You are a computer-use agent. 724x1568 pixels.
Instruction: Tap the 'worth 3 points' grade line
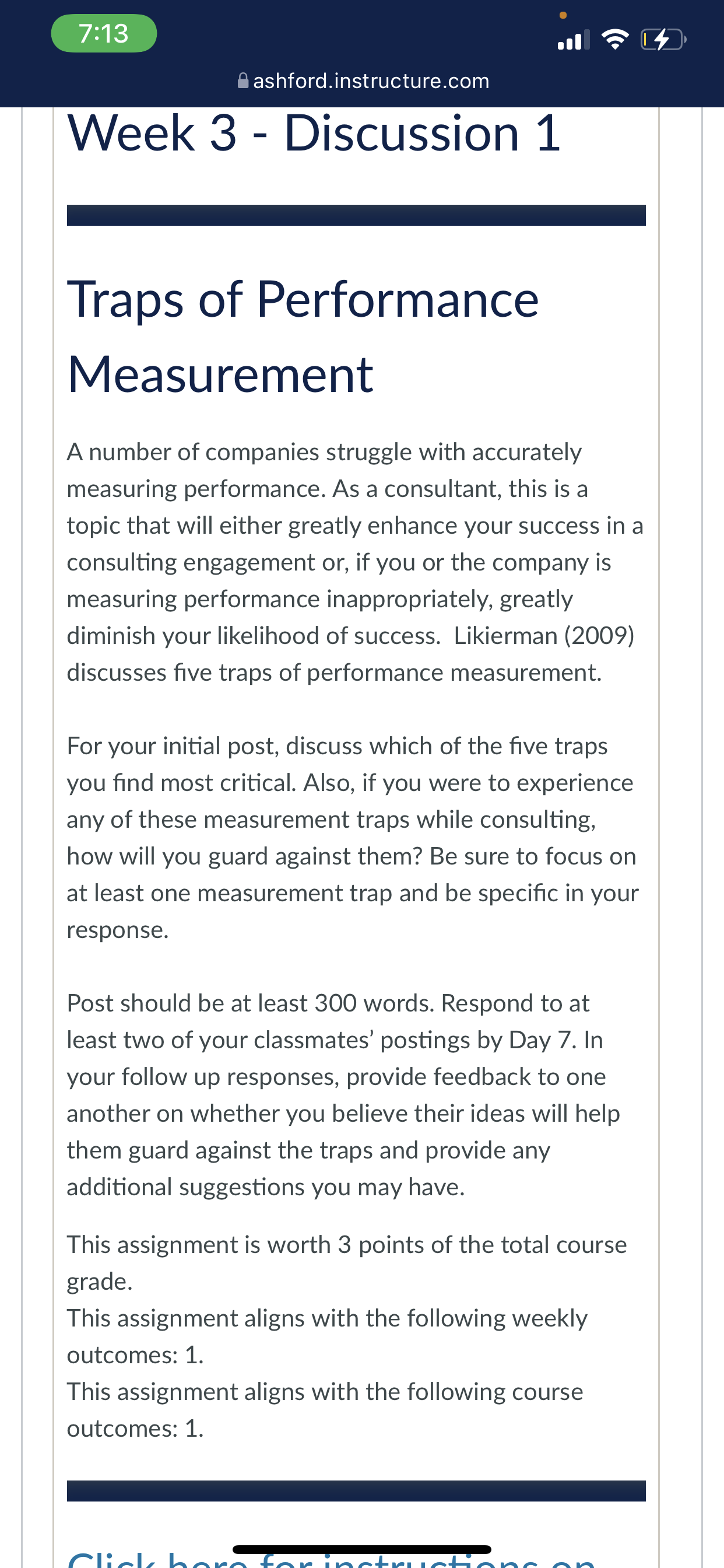[x=347, y=1262]
